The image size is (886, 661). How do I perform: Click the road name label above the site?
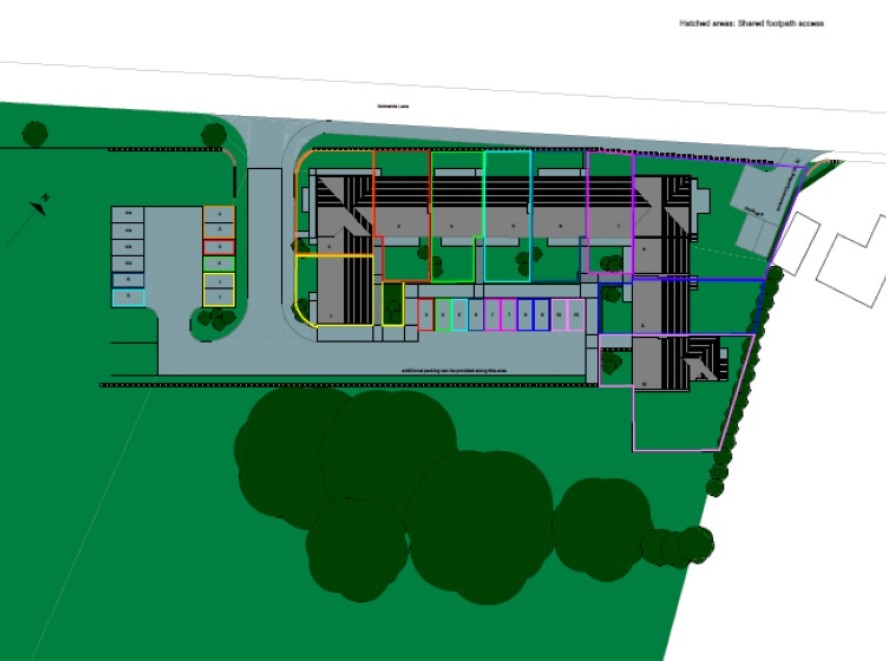click(x=391, y=105)
